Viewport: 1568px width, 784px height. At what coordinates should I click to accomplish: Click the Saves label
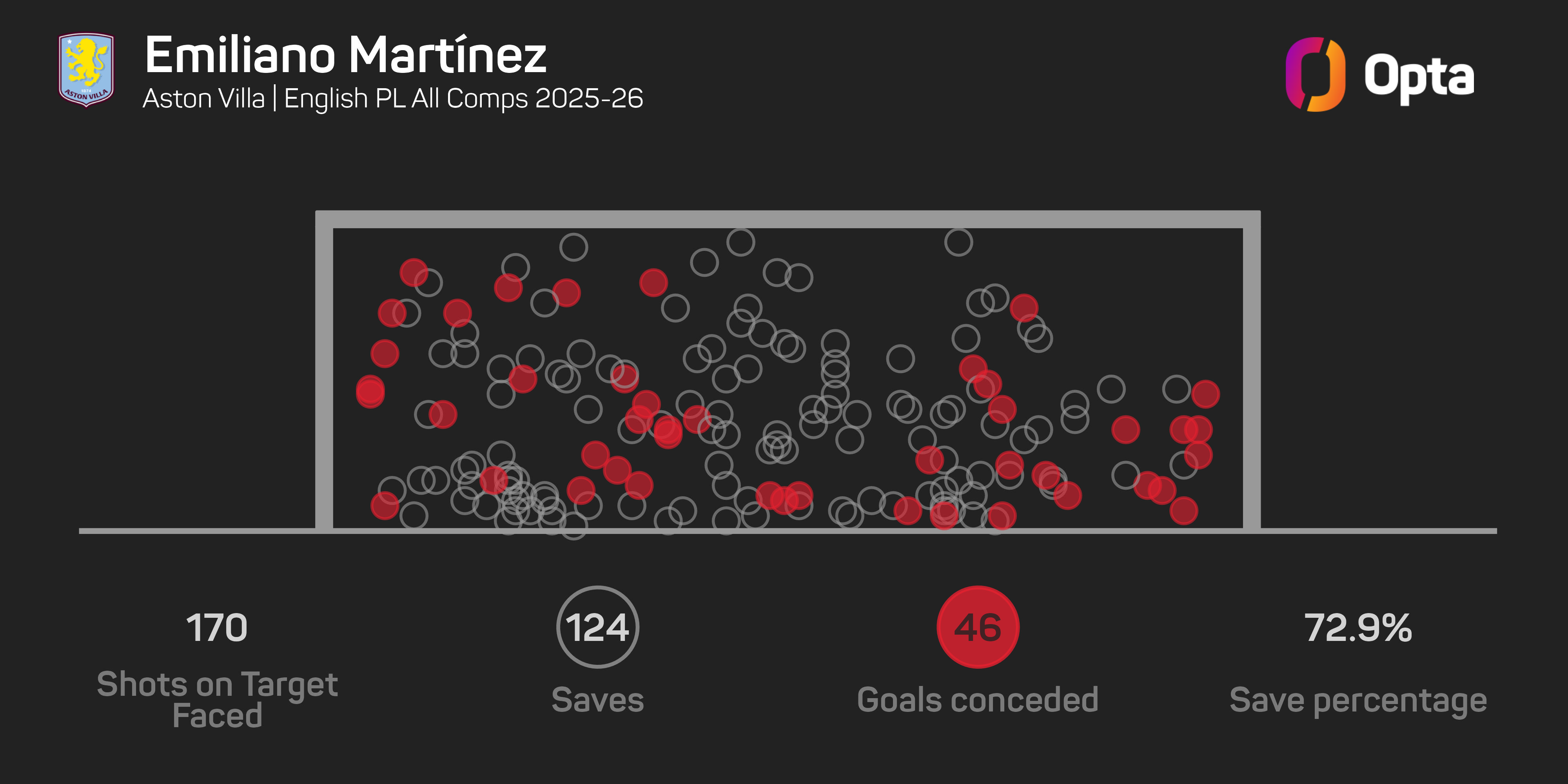coord(597,699)
